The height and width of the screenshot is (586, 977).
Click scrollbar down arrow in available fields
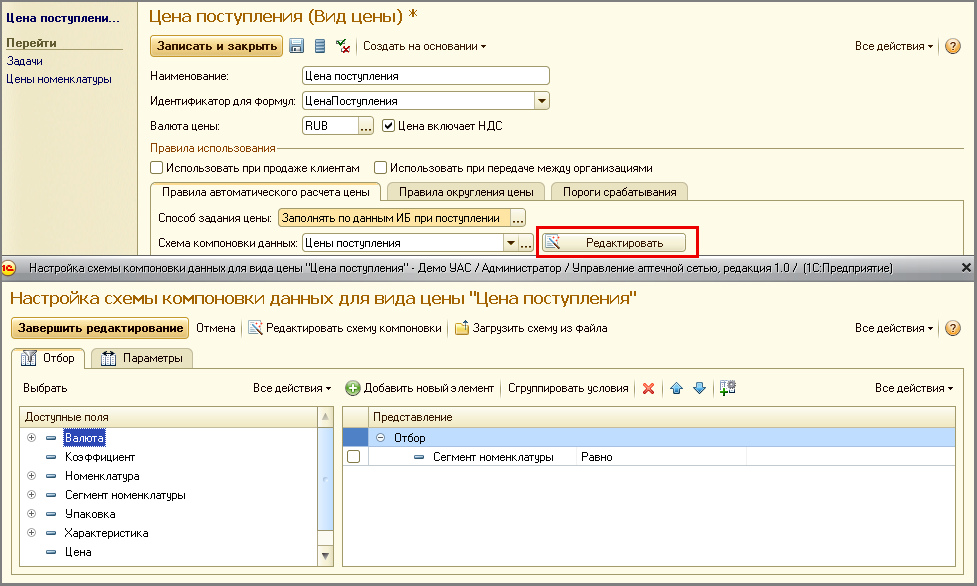[325, 555]
